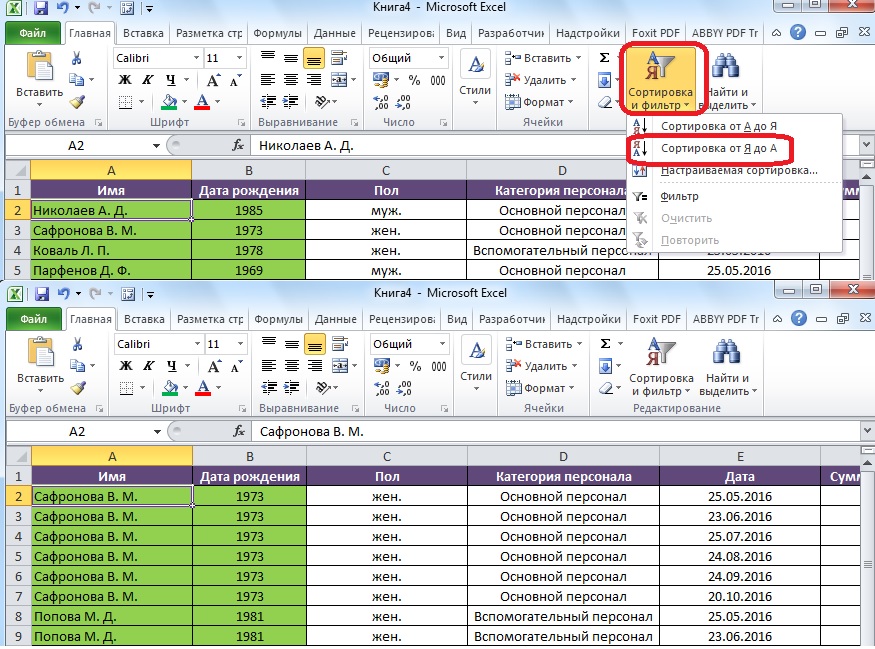Viewport: 875px width, 649px height.
Task: Click Удалить cells button in top window
Action: pos(540,80)
